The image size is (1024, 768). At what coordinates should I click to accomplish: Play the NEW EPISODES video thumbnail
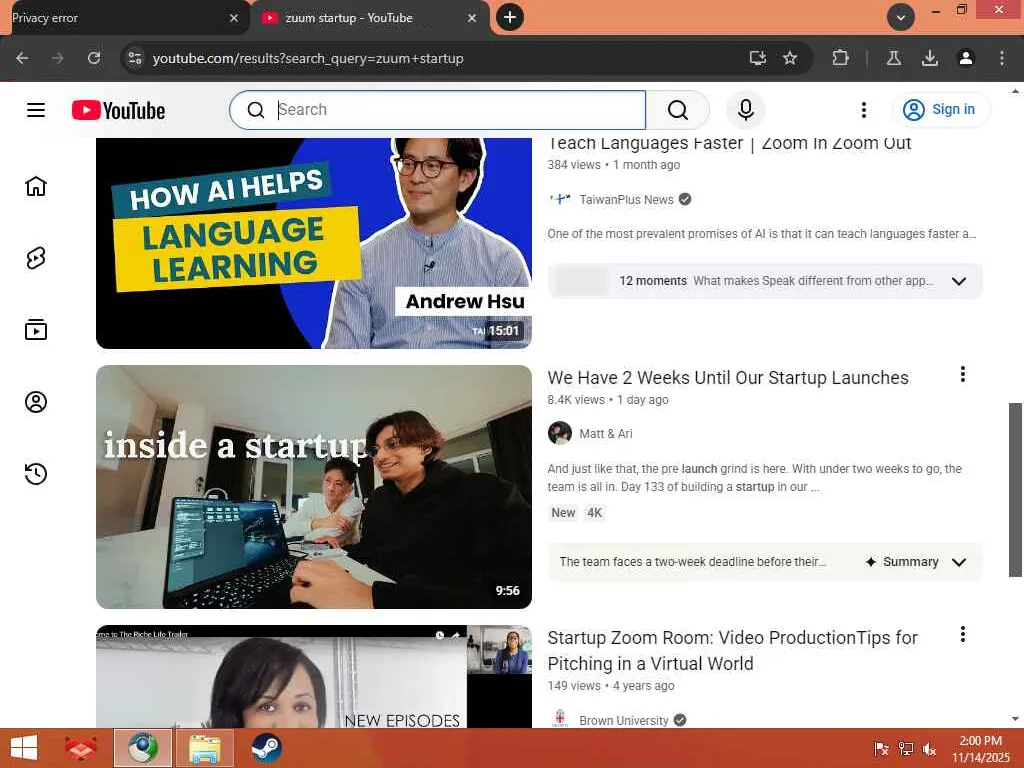(313, 677)
